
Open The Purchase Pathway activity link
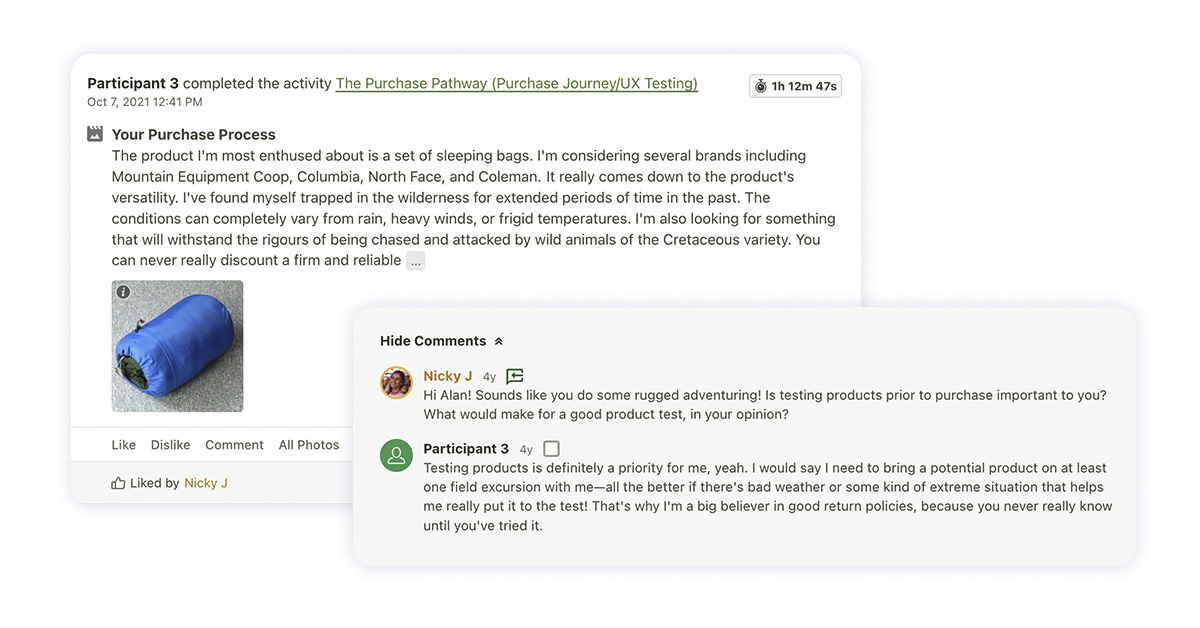(516, 84)
